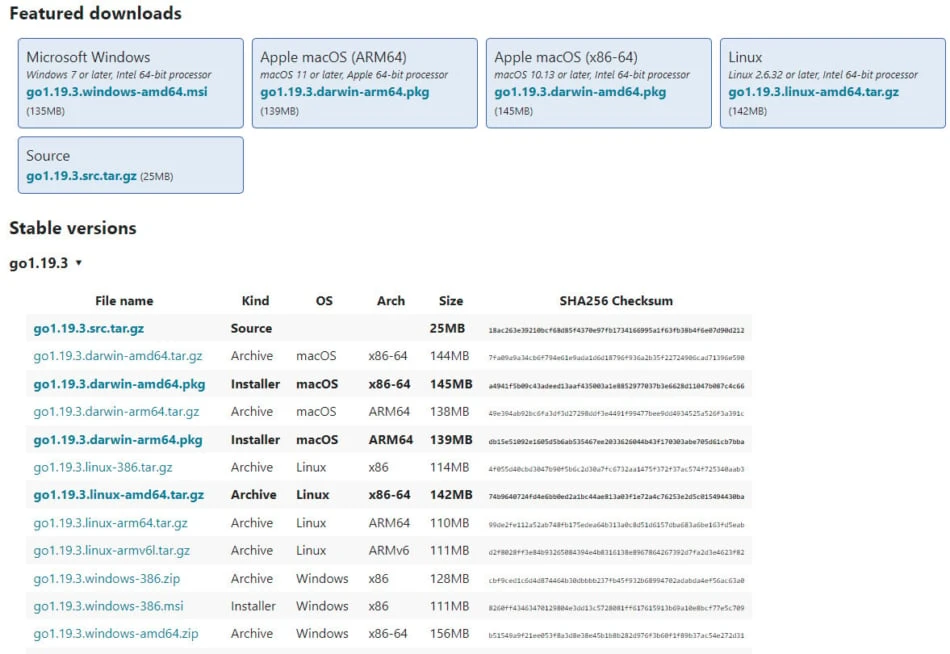The height and width of the screenshot is (654, 950).
Task: Click go1.19.3.linux-386.tar.gz in table
Action: [x=103, y=467]
